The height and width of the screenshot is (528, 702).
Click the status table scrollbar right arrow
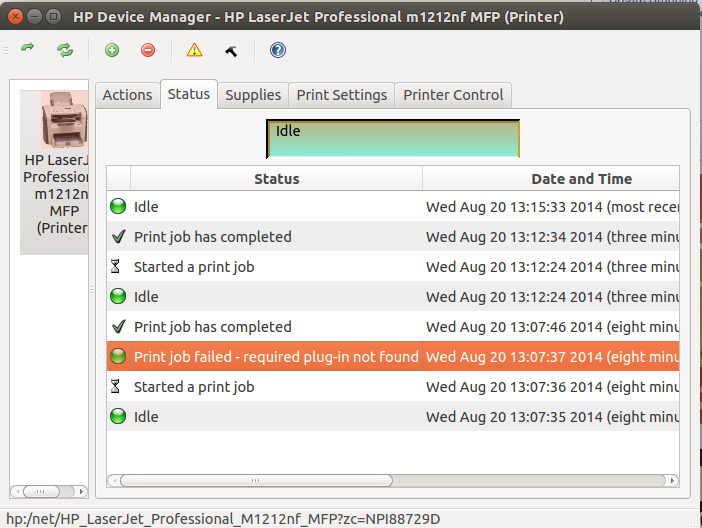tap(672, 481)
